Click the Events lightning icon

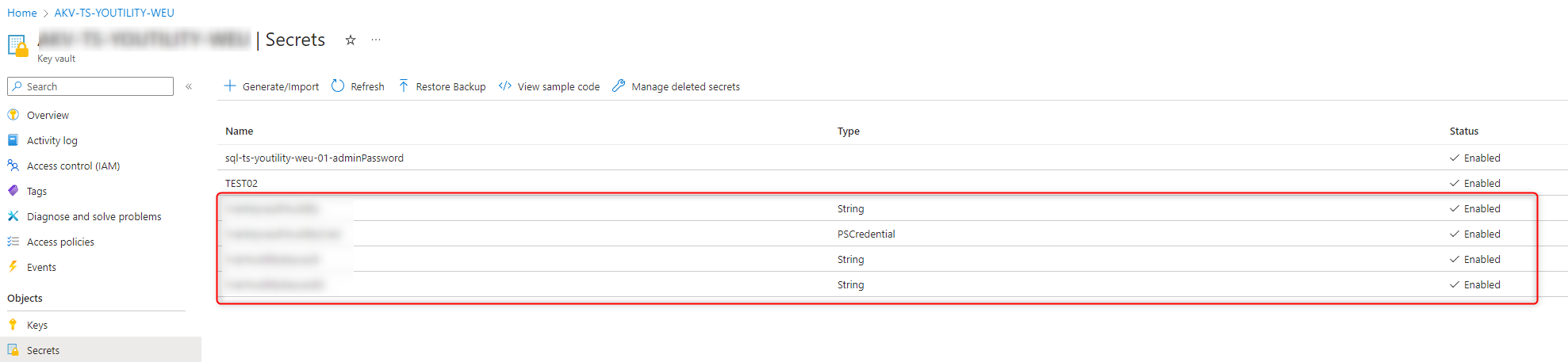(13, 267)
